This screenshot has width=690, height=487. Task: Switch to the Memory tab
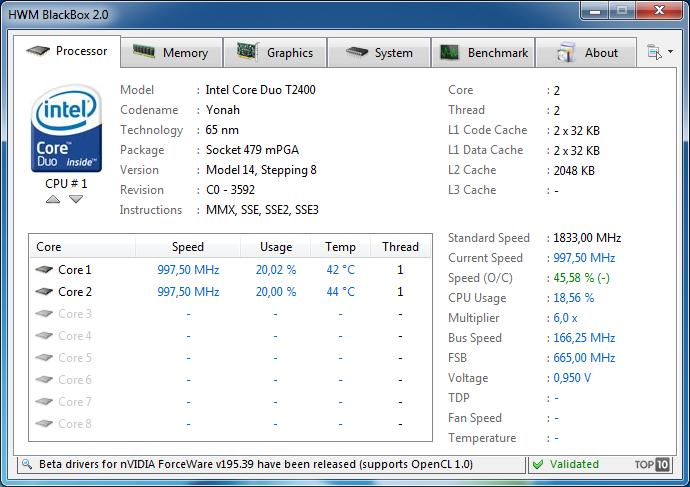(171, 53)
